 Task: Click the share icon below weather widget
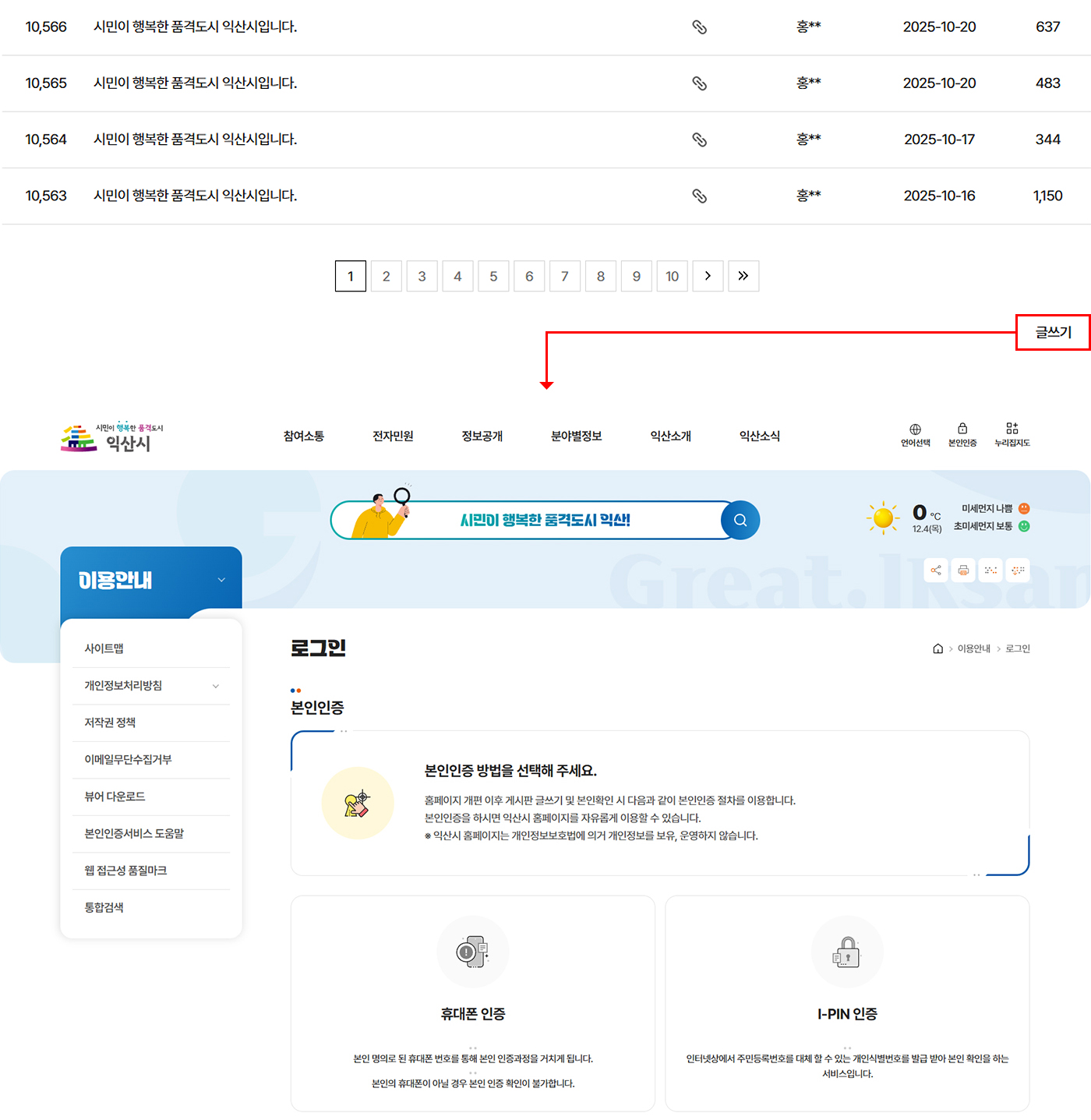936,570
